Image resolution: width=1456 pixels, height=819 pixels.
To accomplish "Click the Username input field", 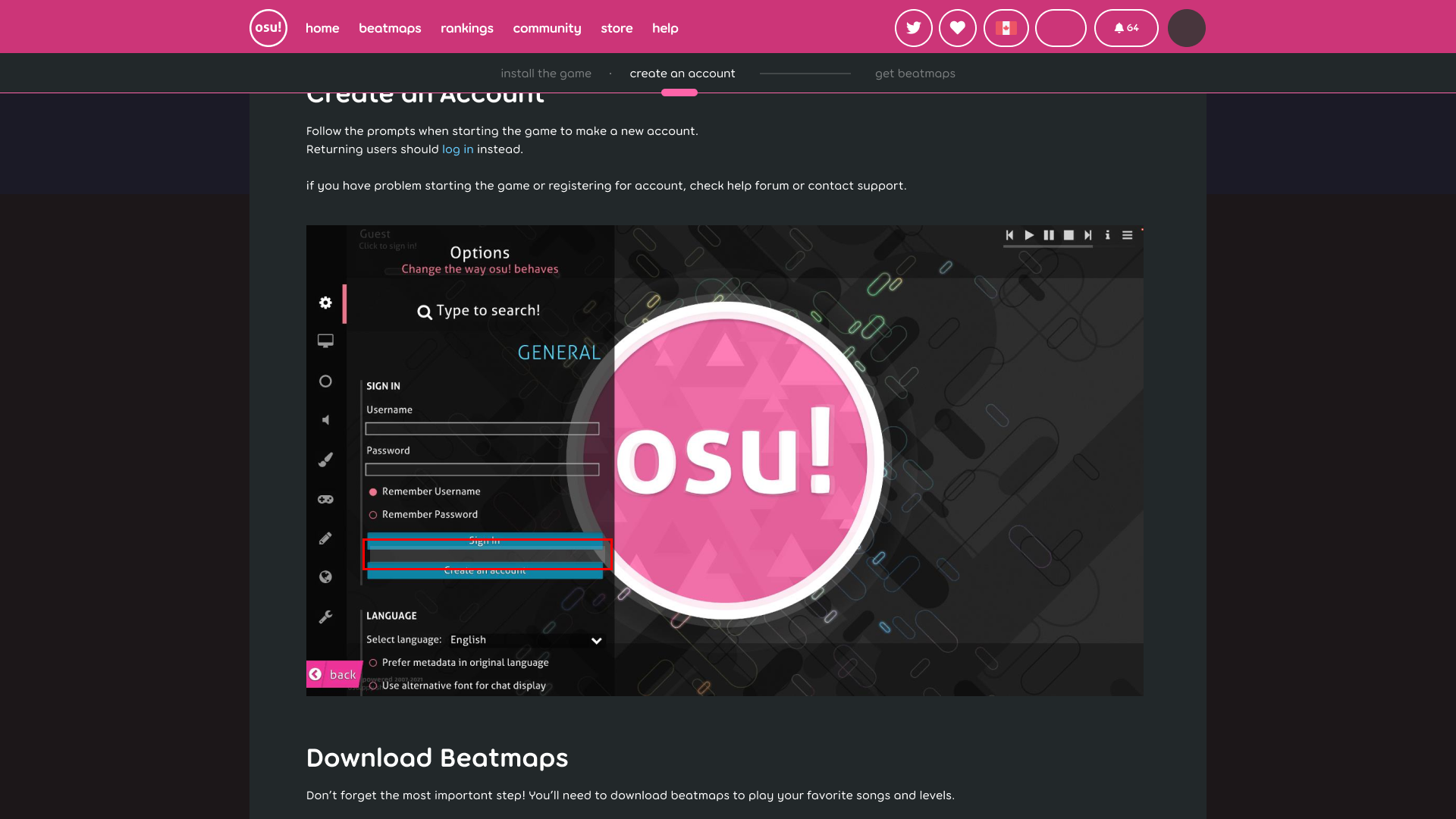I will (x=482, y=428).
